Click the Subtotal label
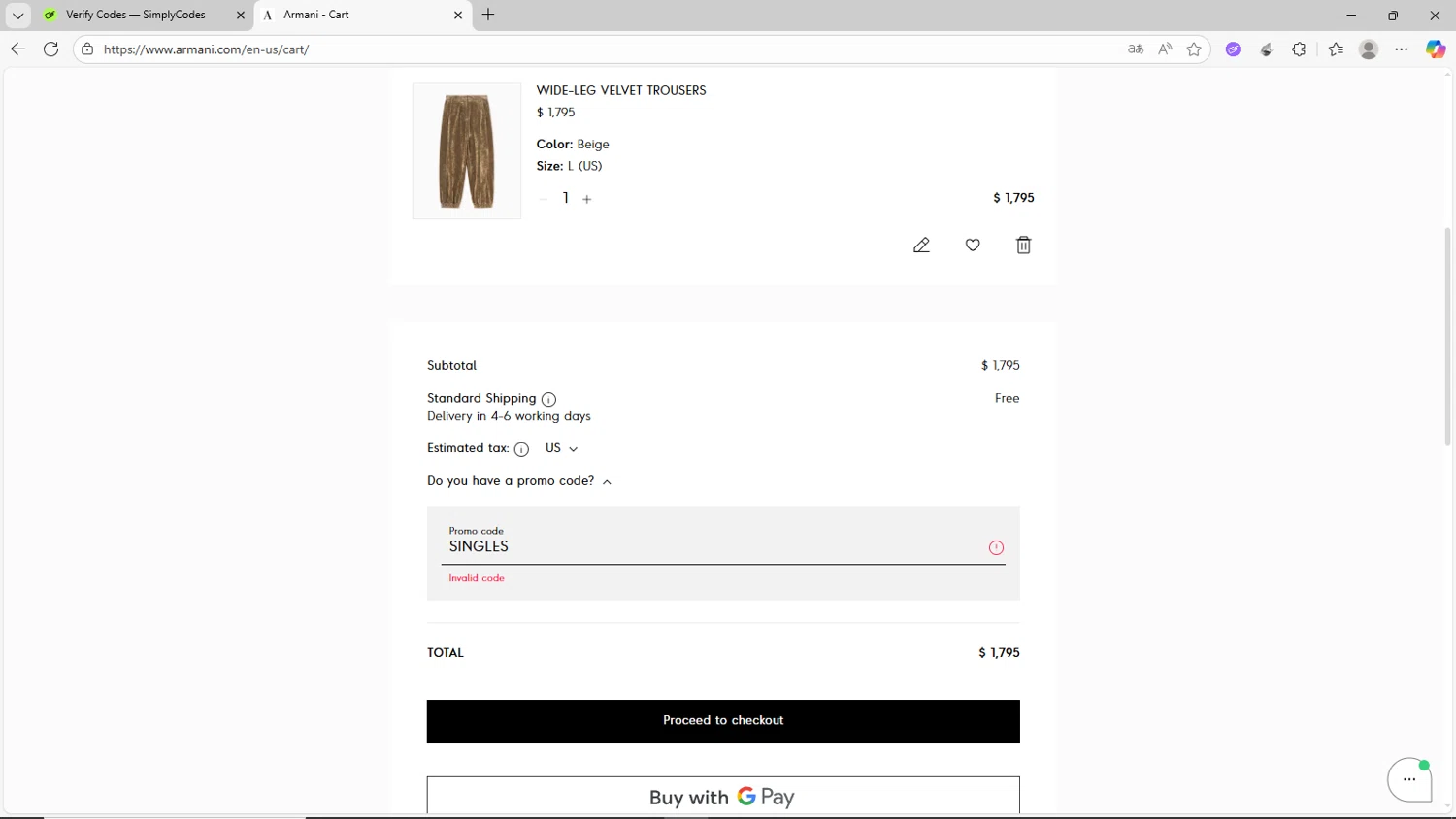The height and width of the screenshot is (819, 1456). (x=451, y=366)
